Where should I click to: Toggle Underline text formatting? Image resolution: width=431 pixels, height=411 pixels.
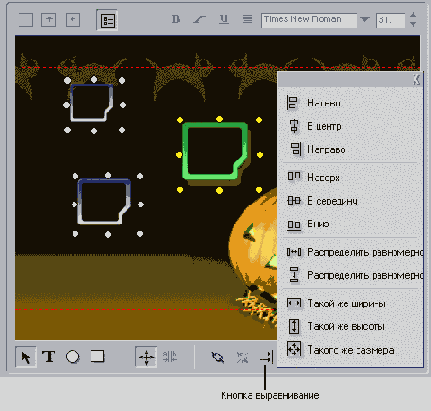pos(224,19)
